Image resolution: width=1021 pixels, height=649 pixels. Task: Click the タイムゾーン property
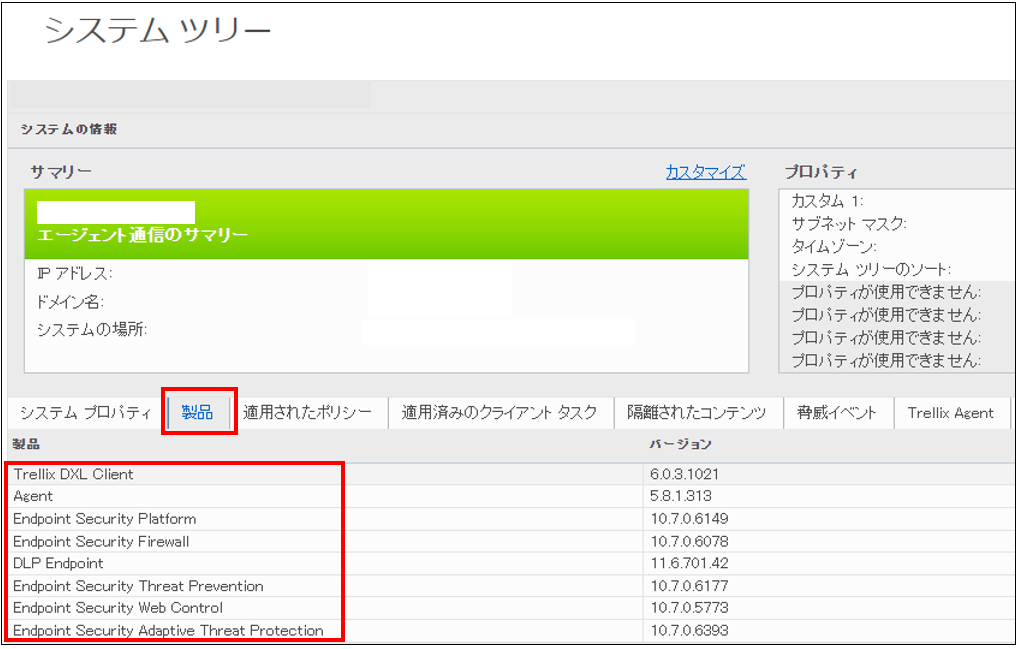tap(833, 247)
